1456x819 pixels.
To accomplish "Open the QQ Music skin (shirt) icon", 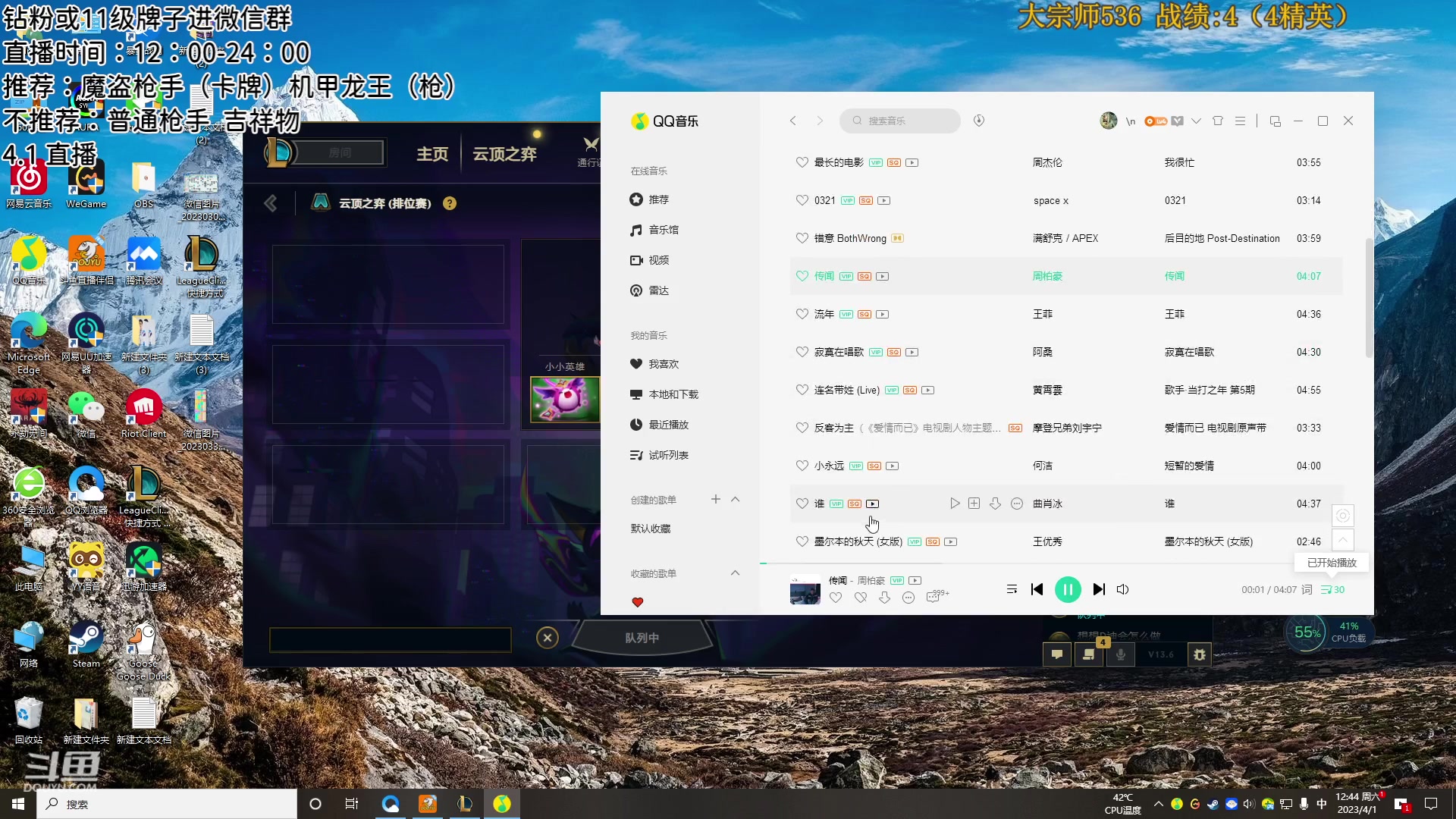I will point(1218,121).
